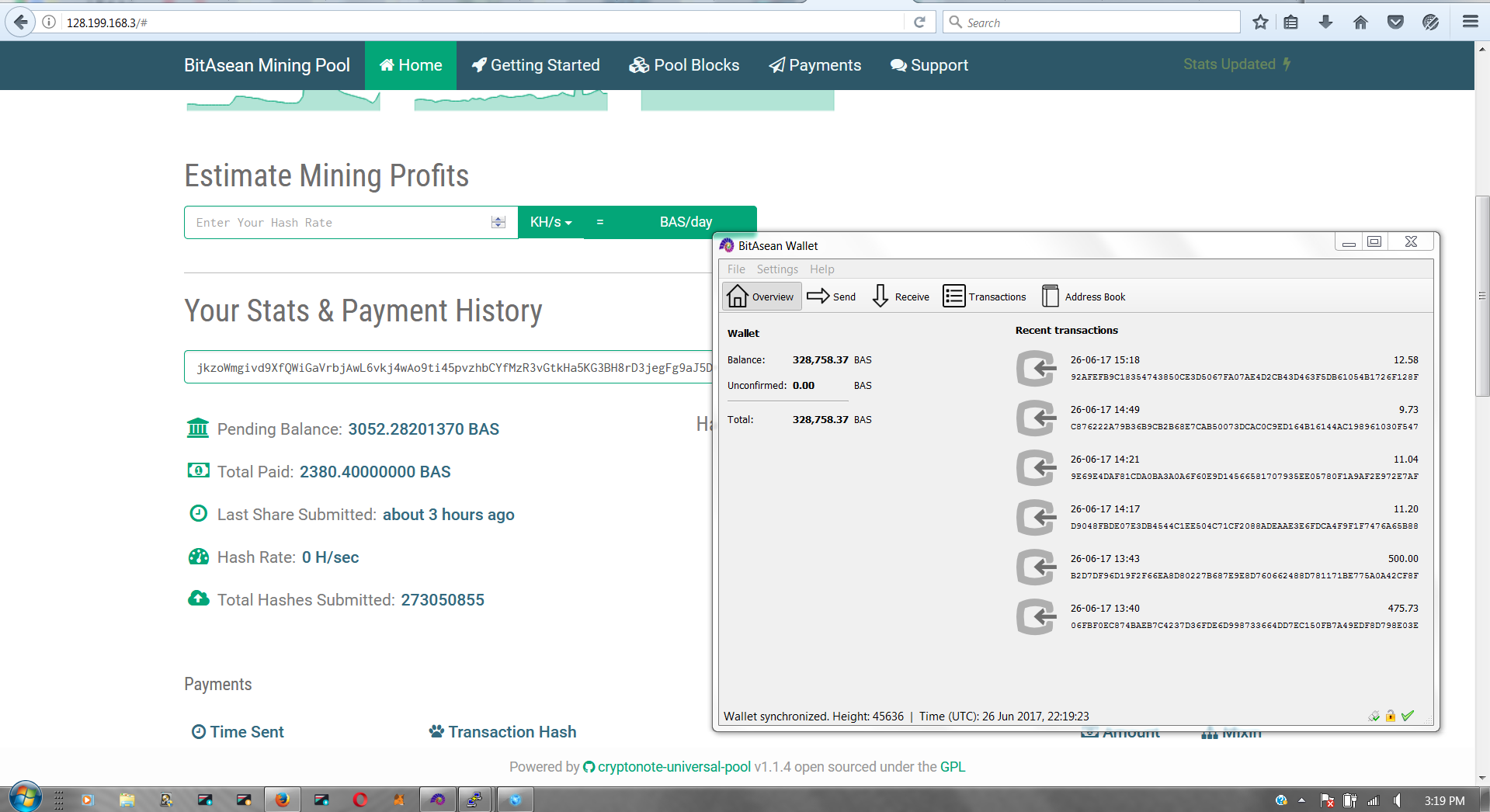Open the Payments page
Screen dimensions: 1490x812
pos(815,65)
